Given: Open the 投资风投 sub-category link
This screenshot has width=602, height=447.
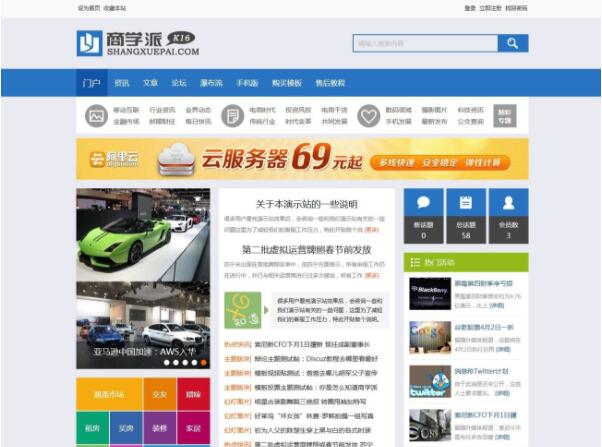Looking at the screenshot, I should pos(298,110).
